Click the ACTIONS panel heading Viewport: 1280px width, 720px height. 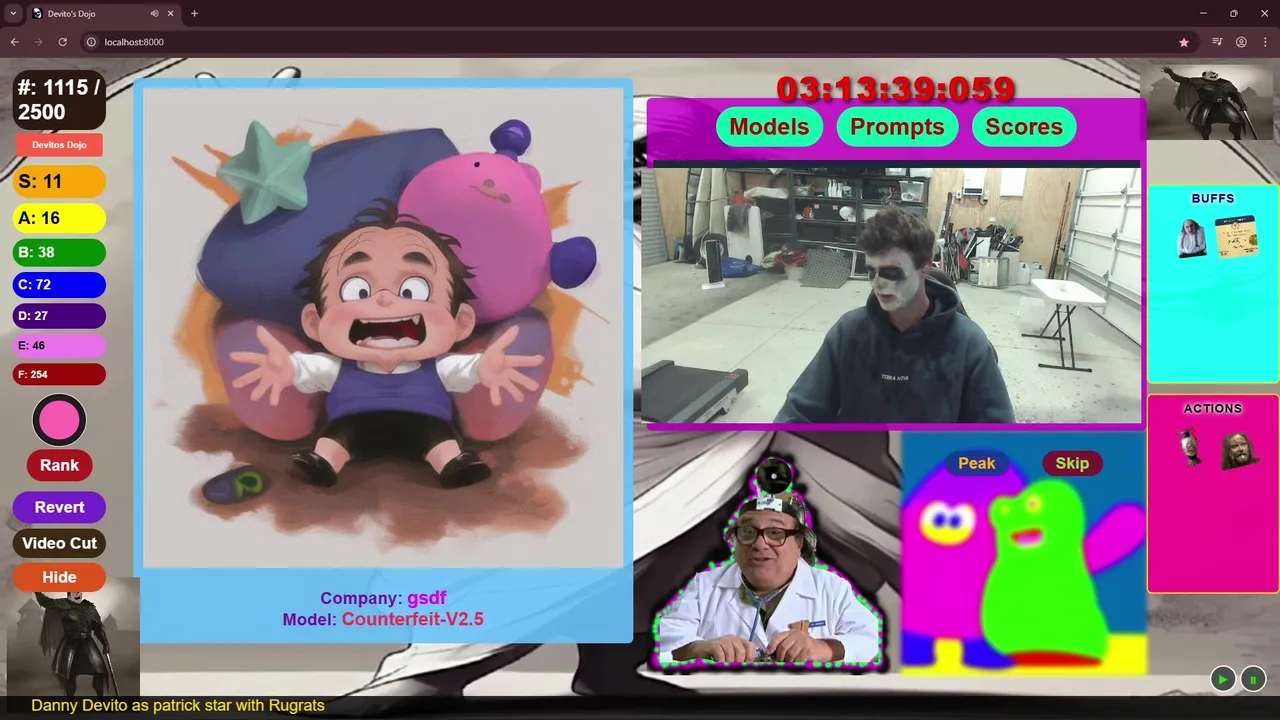click(1213, 408)
